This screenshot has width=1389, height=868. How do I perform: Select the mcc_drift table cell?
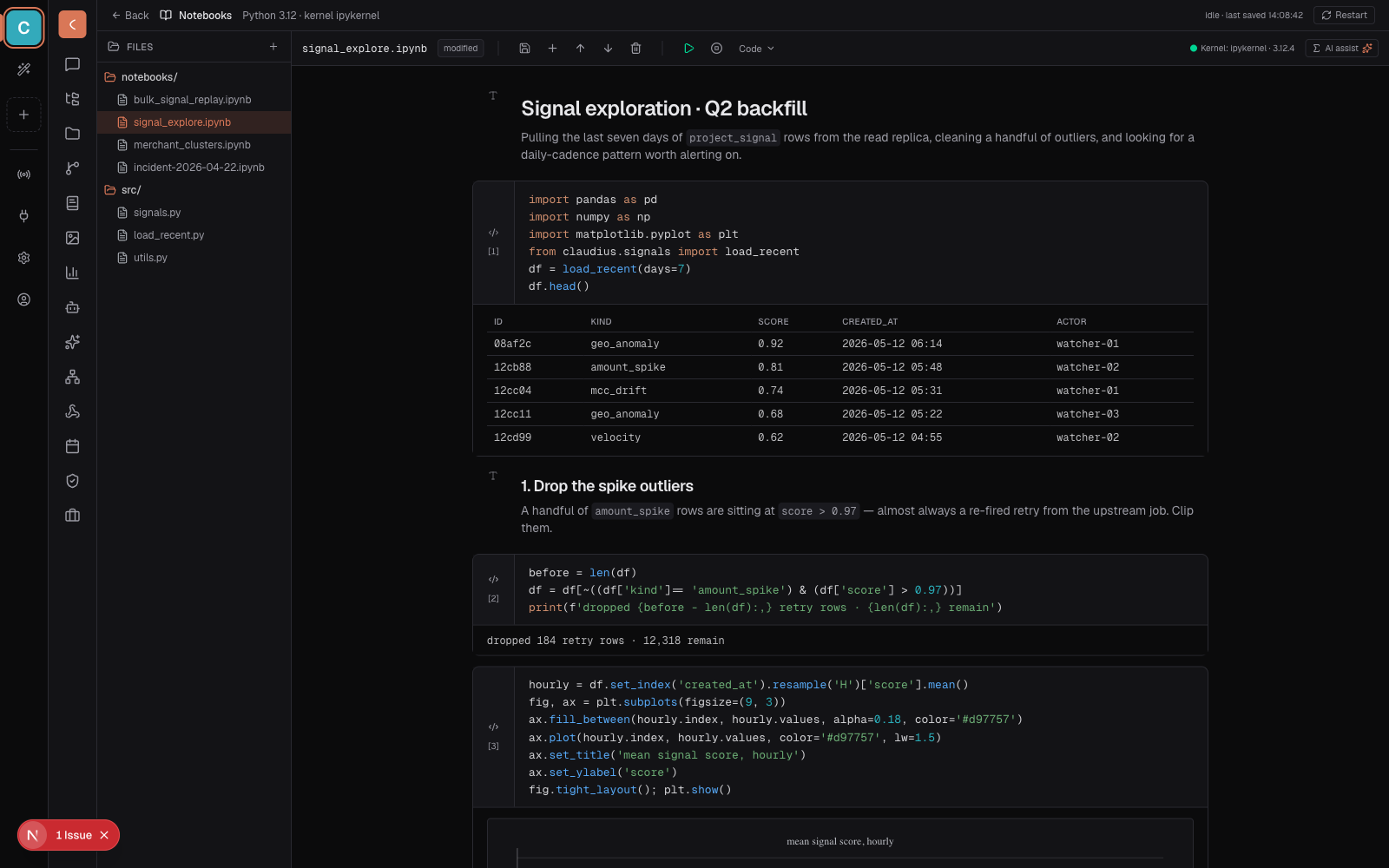[x=618, y=391]
